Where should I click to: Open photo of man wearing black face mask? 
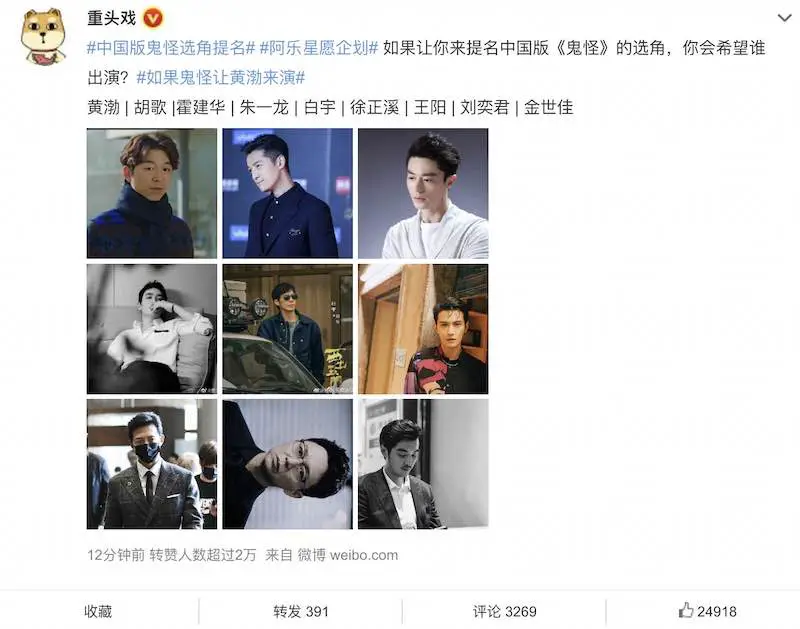152,464
